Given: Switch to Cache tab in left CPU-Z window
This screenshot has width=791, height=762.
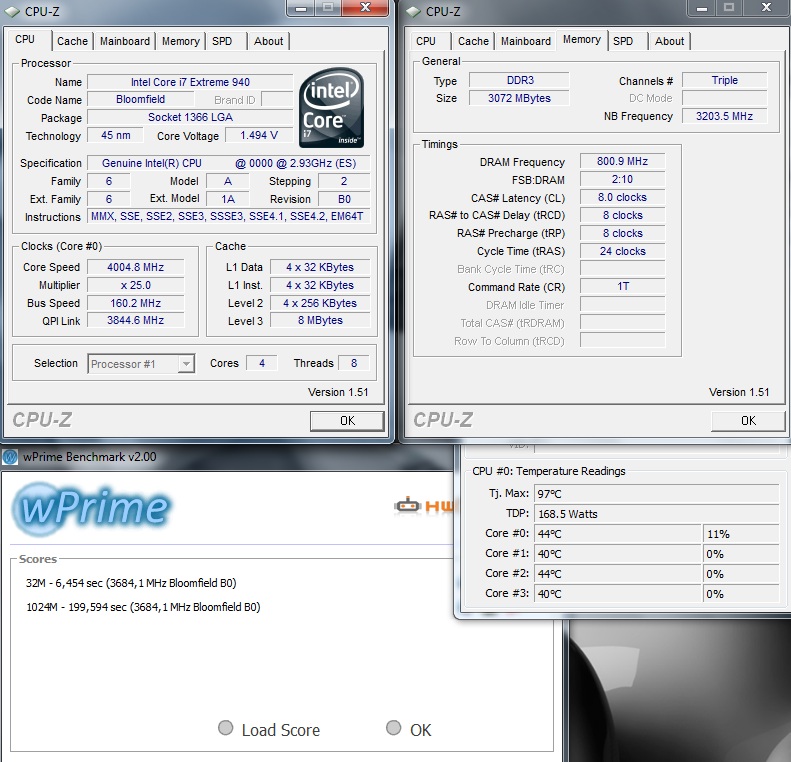Looking at the screenshot, I should [72, 41].
